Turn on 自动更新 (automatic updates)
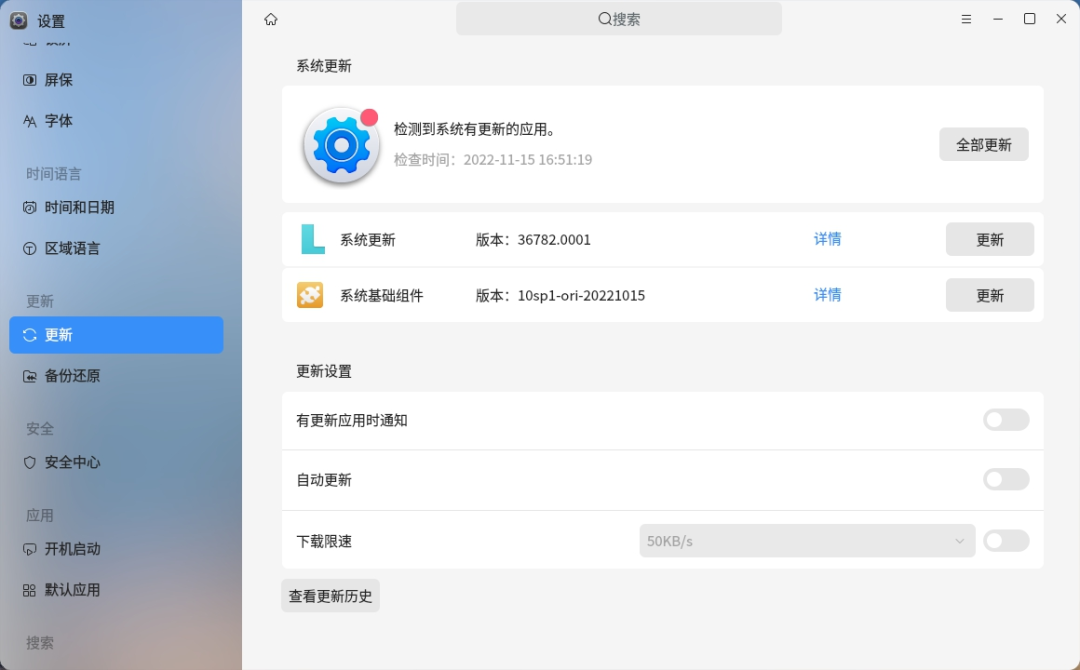Image resolution: width=1080 pixels, height=670 pixels. pos(1006,479)
